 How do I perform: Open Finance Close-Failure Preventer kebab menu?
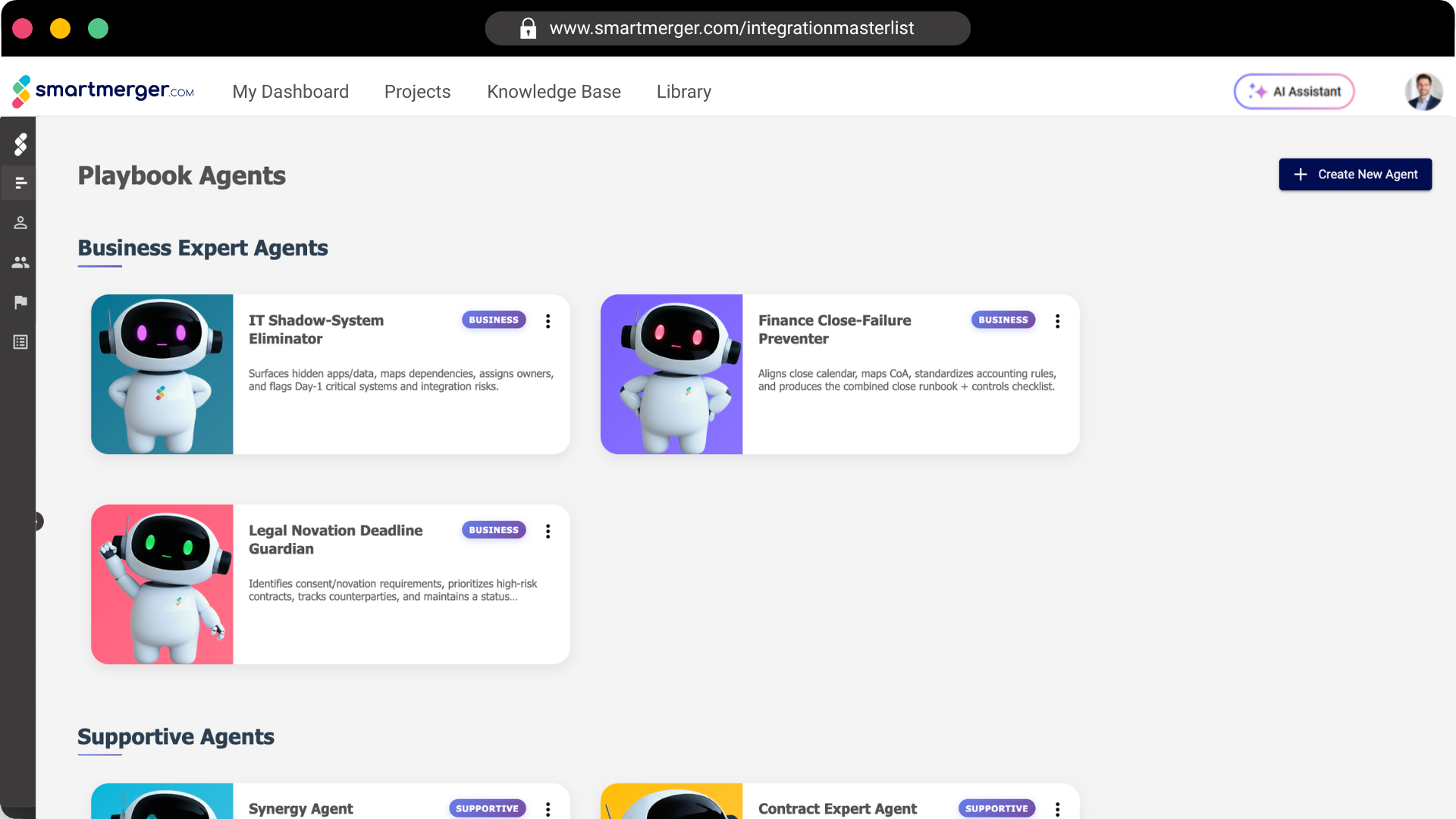[1057, 321]
